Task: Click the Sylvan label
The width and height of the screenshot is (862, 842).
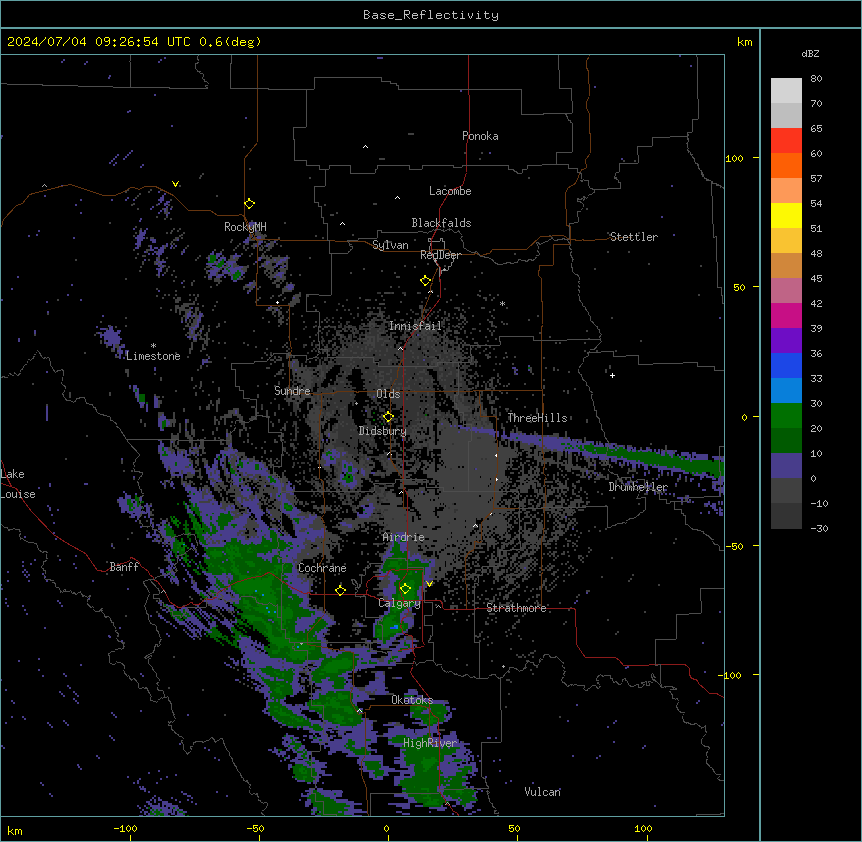Action: coord(390,245)
